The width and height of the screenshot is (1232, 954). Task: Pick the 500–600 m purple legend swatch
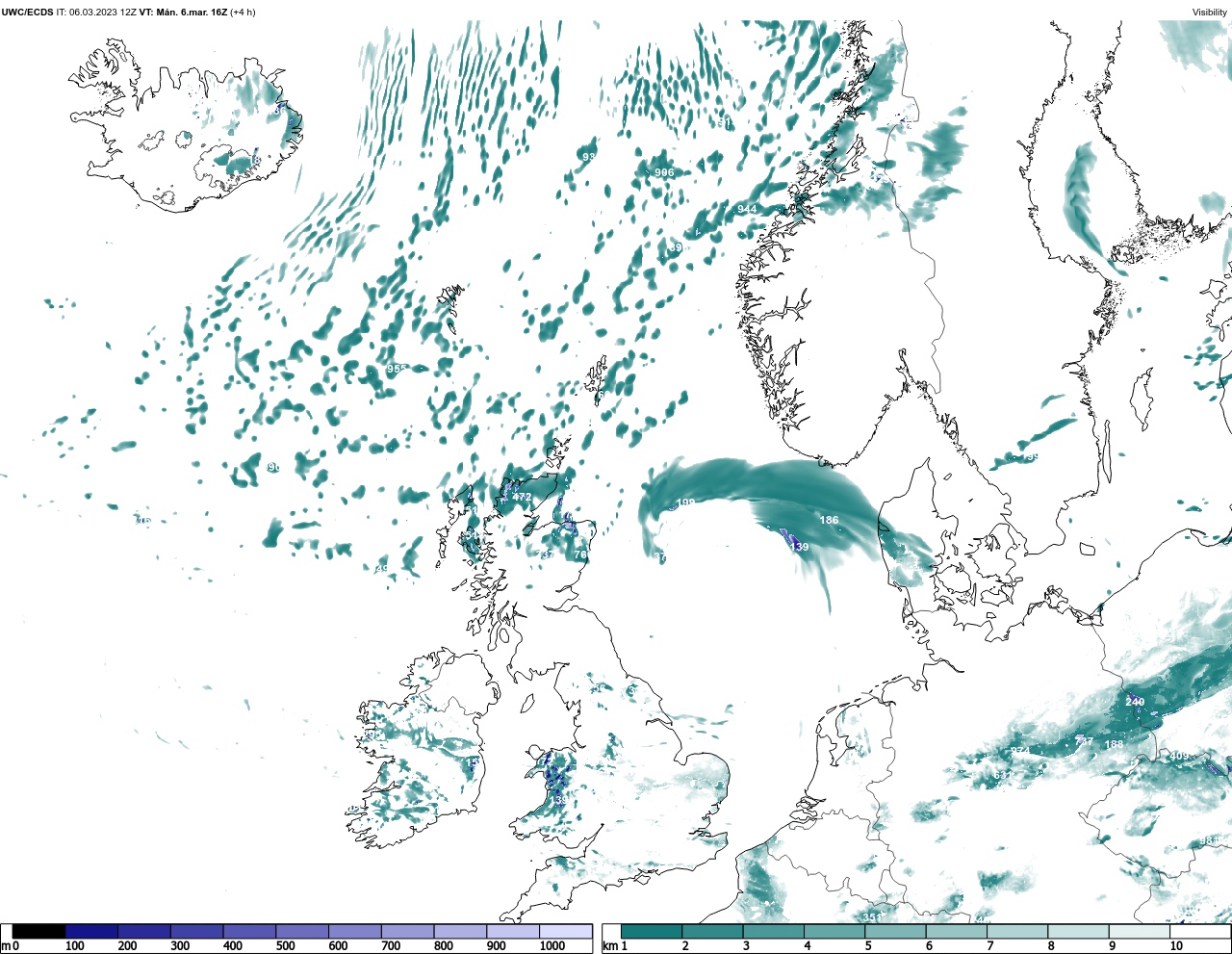[x=302, y=931]
